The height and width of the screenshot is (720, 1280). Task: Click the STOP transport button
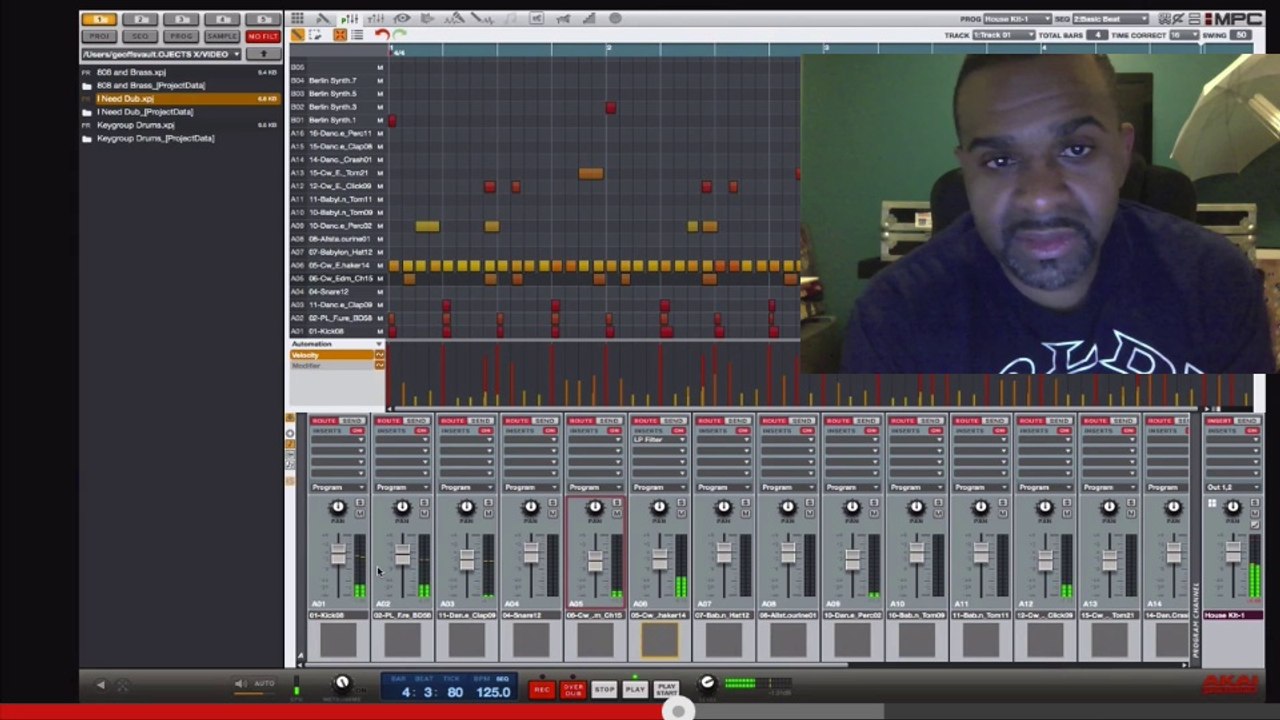pos(604,689)
